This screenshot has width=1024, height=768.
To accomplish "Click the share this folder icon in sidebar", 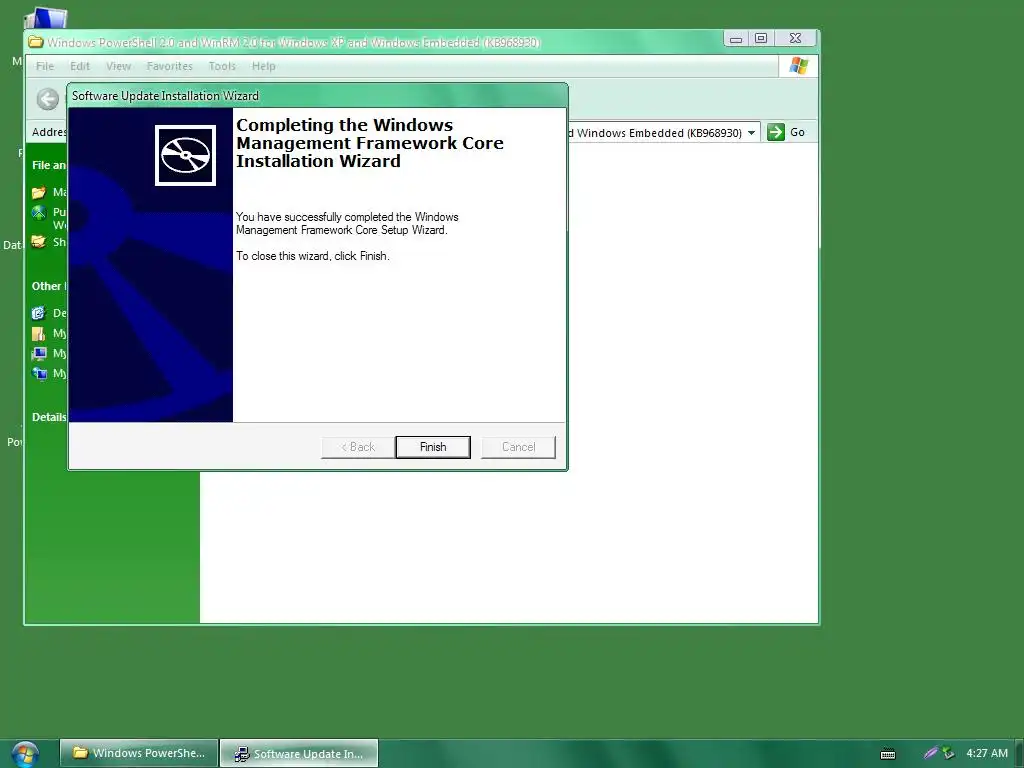I will point(39,242).
